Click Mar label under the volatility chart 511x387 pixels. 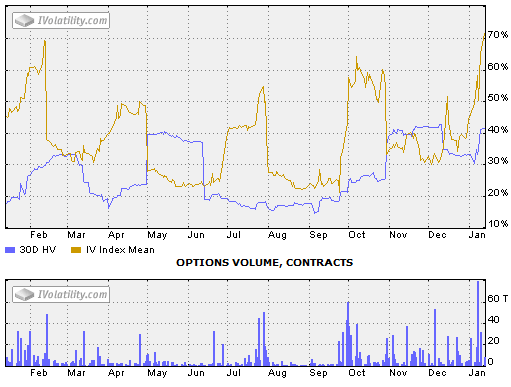click(x=76, y=235)
